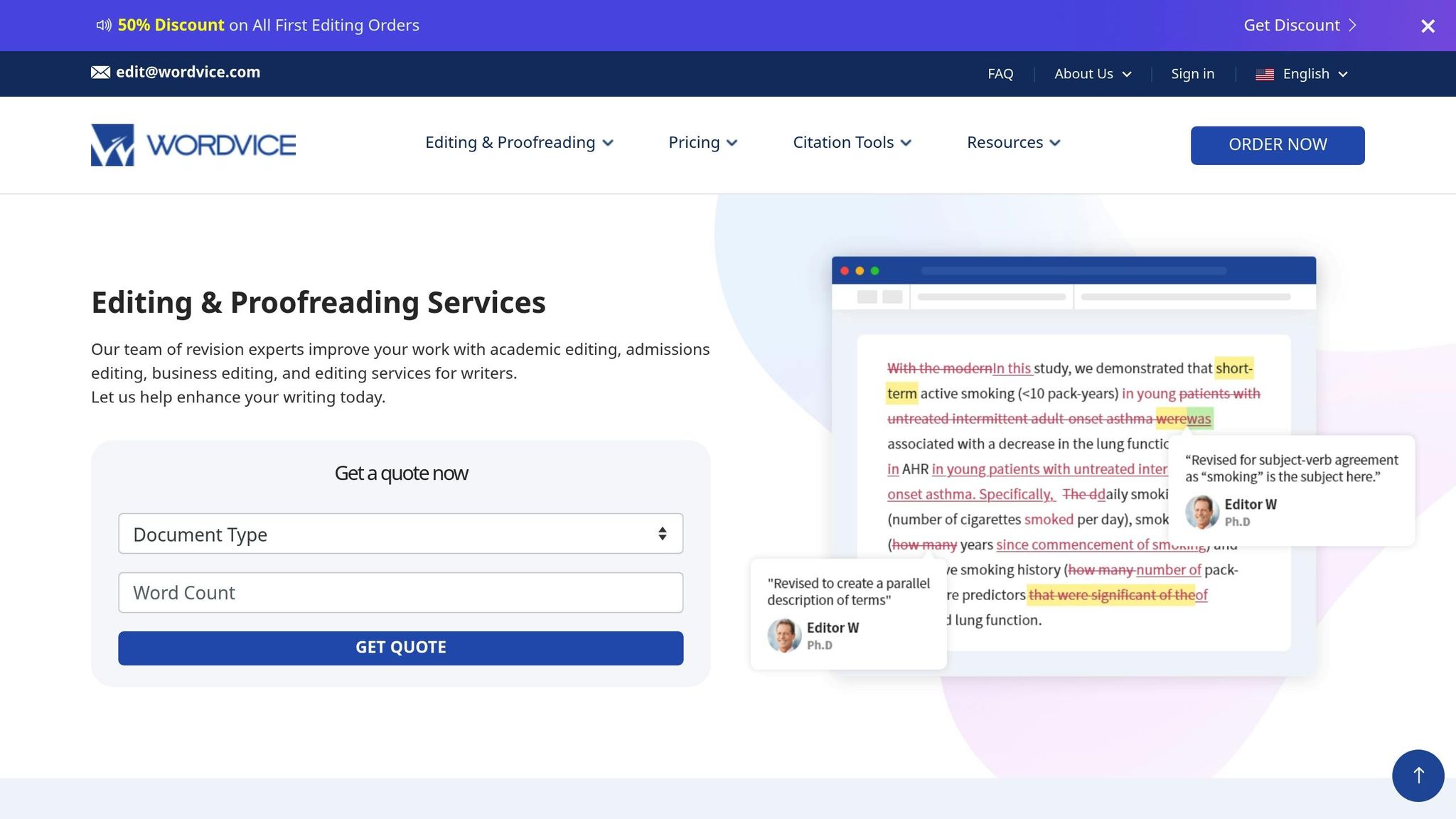Screen dimensions: 1456x819
Task: Open Editing & Proofreading menu
Action: (519, 143)
